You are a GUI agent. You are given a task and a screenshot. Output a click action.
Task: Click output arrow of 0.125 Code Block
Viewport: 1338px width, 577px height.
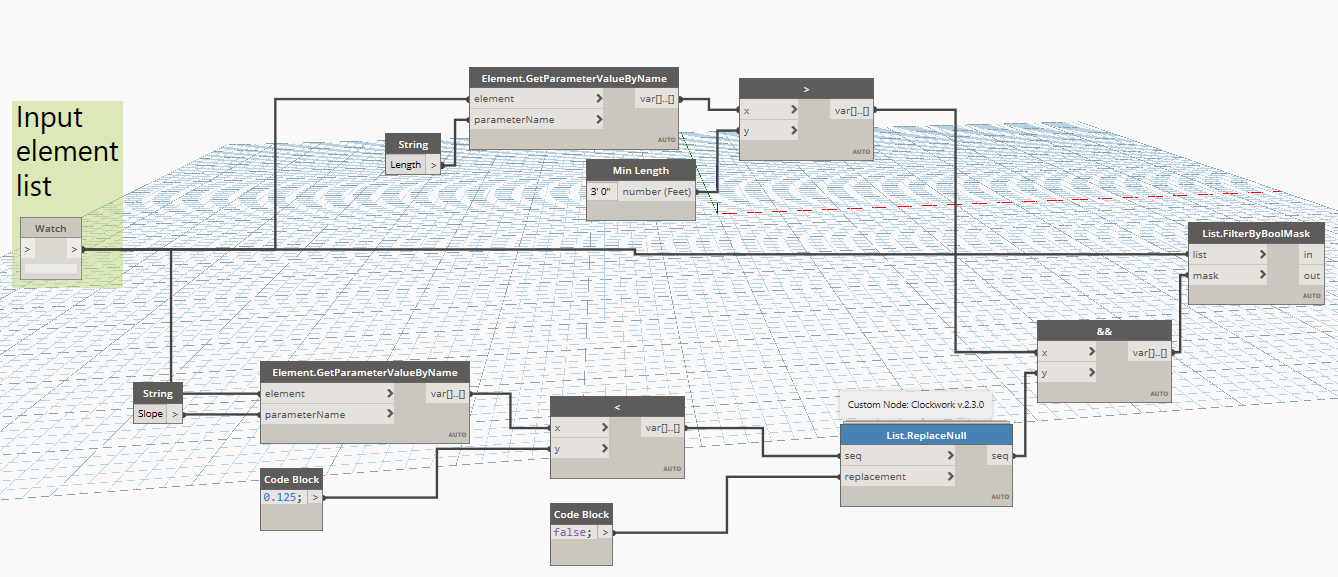tap(315, 496)
